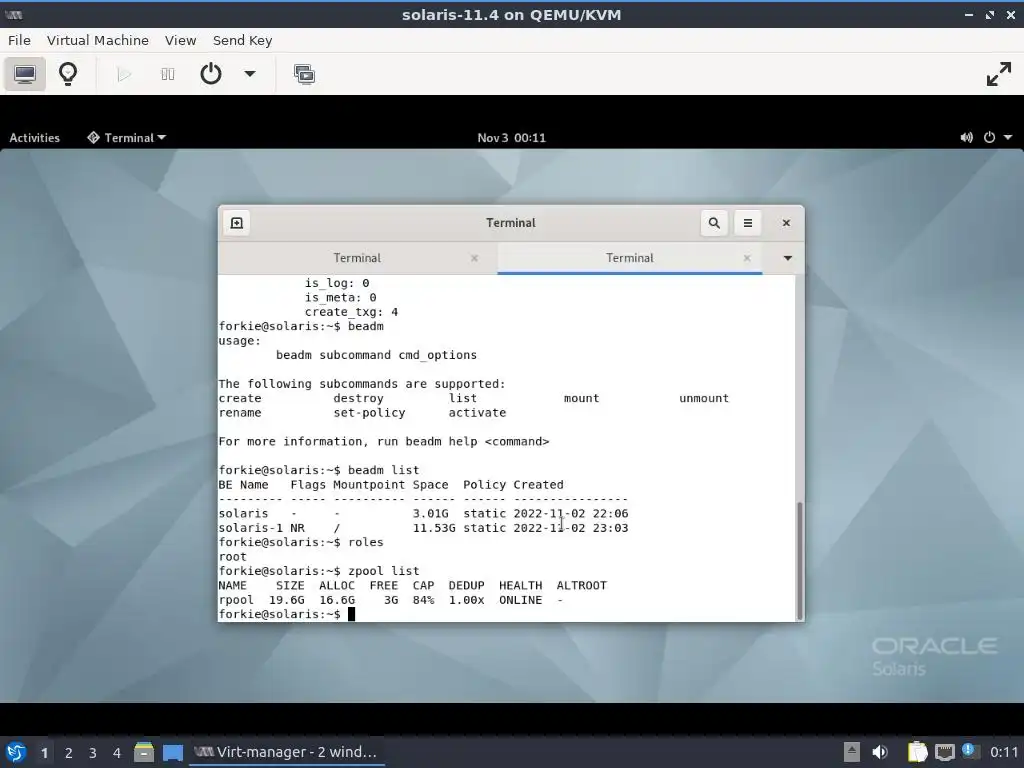Image resolution: width=1024 pixels, height=768 pixels.
Task: Close the Terminal window inside the guest
Action: 786,223
